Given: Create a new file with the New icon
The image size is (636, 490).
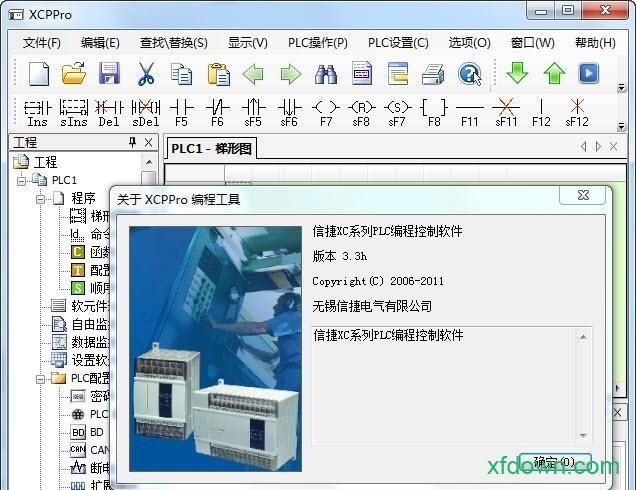Looking at the screenshot, I should click(39, 74).
